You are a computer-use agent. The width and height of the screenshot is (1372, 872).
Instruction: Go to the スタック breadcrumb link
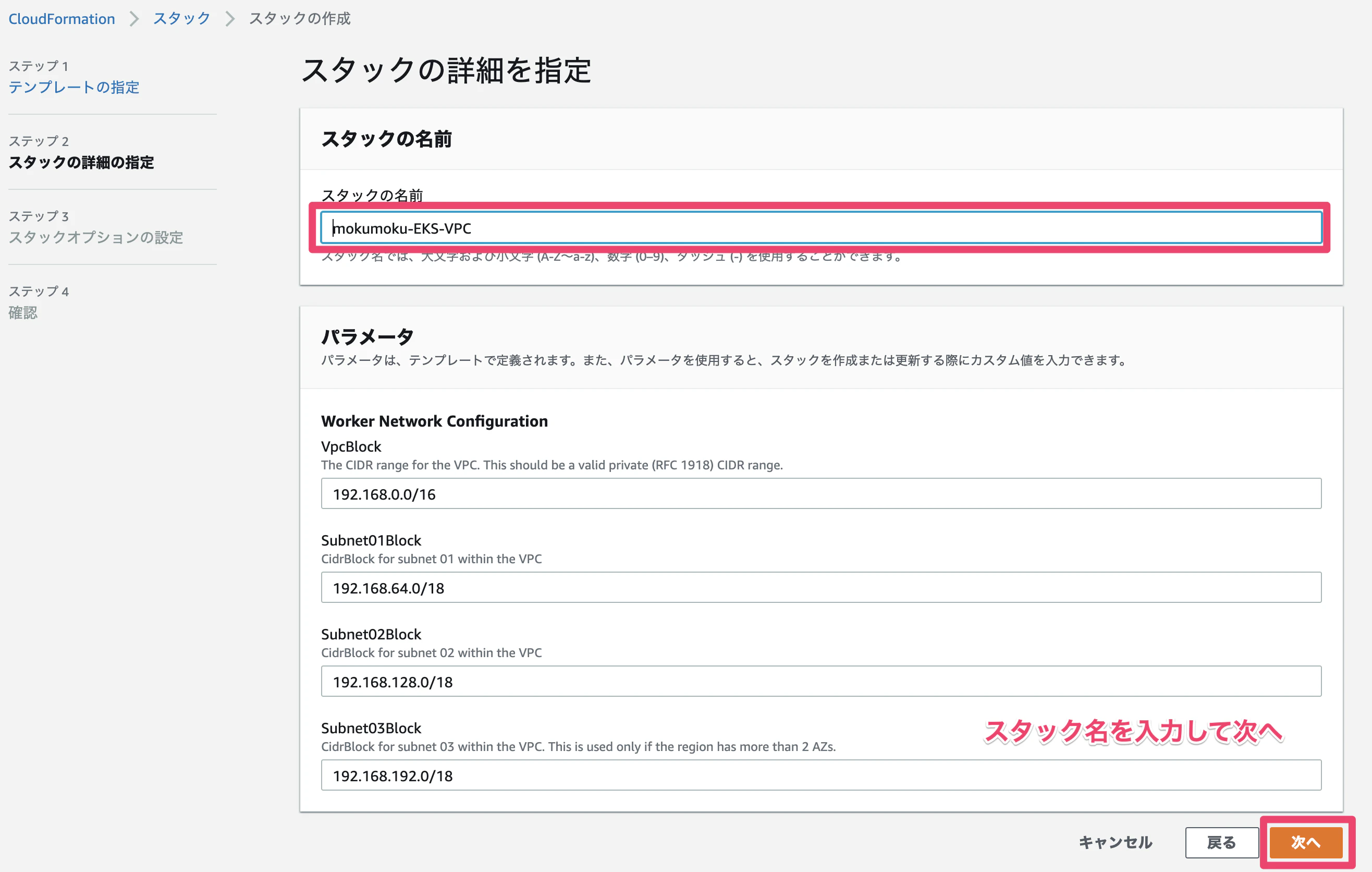pyautogui.click(x=182, y=19)
